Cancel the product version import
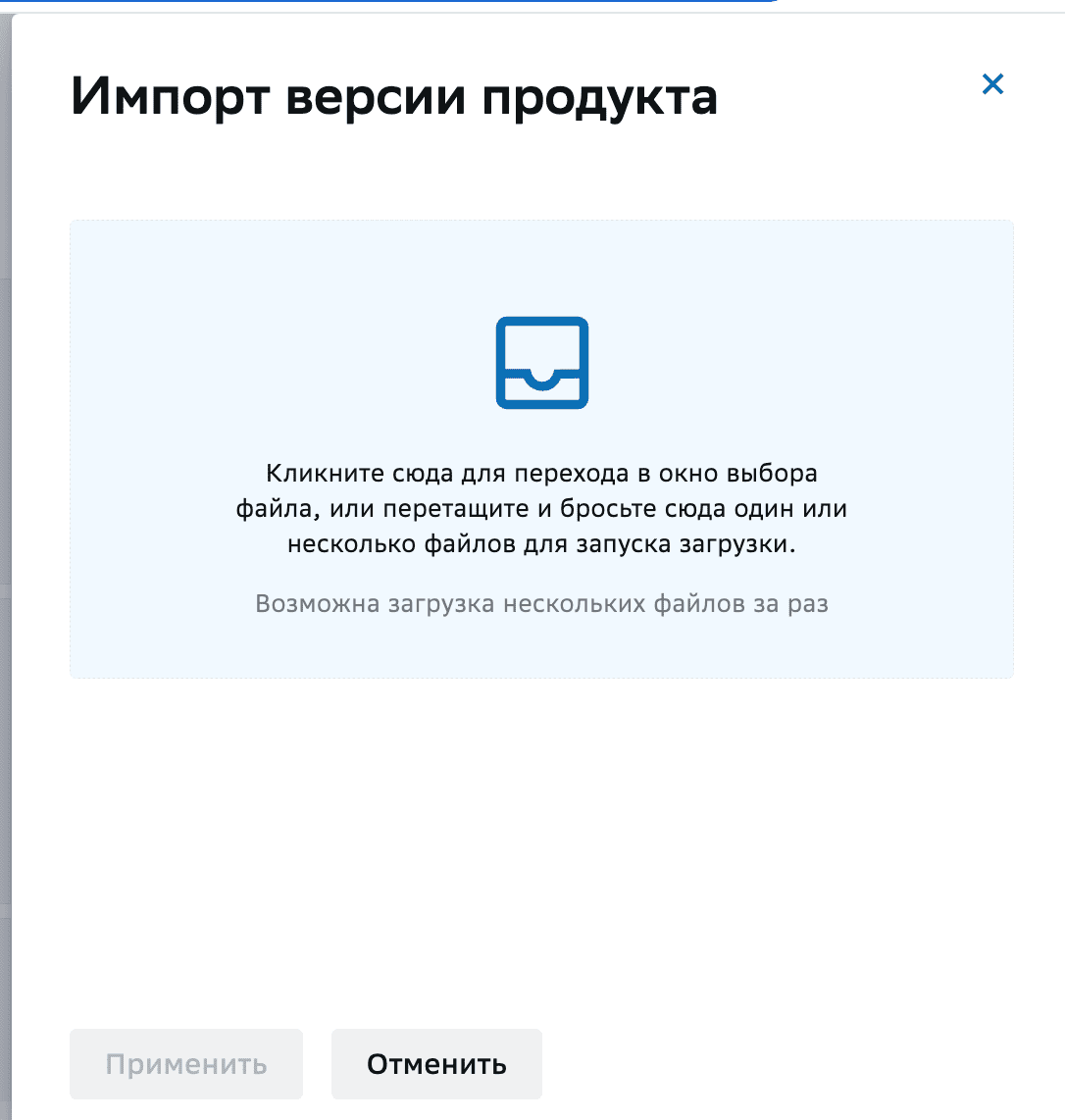 point(436,1063)
